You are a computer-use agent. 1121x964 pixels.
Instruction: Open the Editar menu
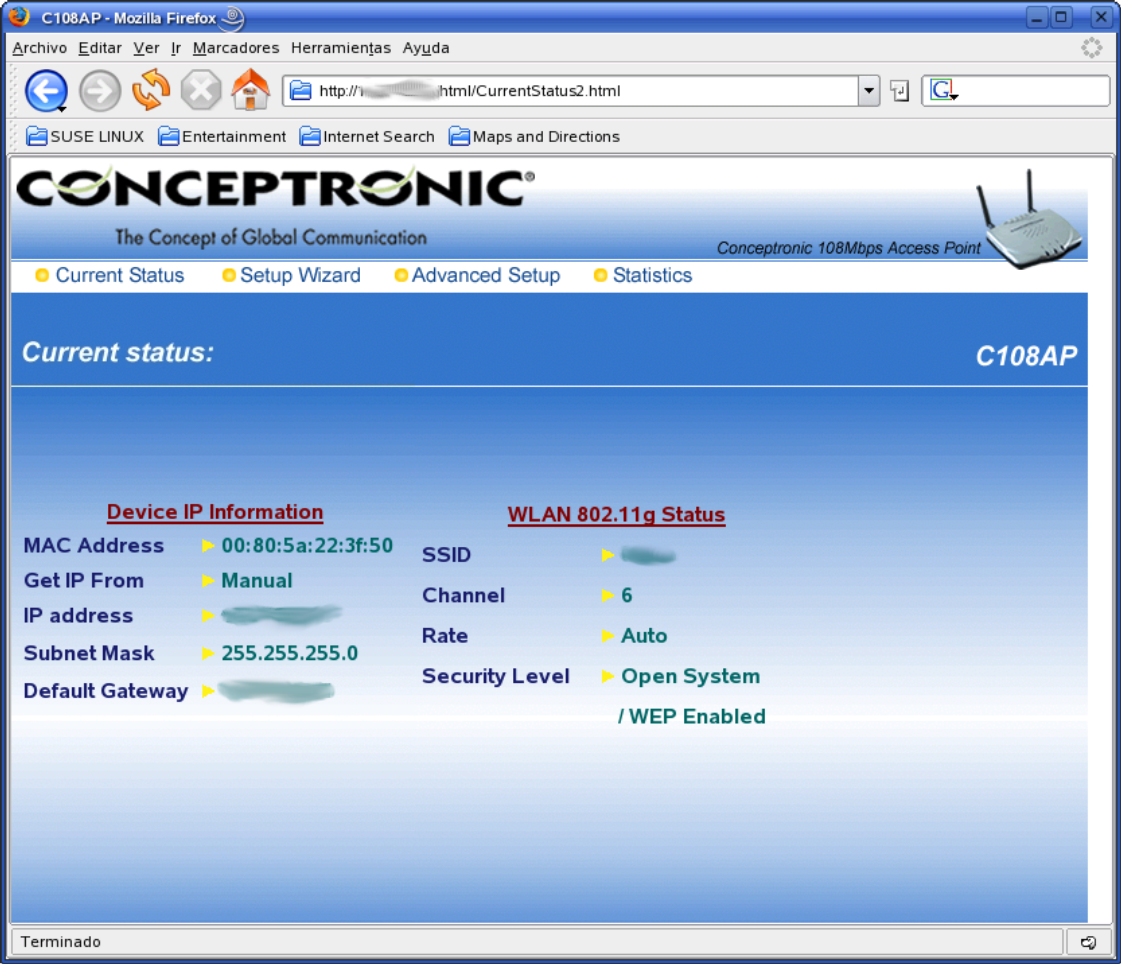tap(99, 48)
